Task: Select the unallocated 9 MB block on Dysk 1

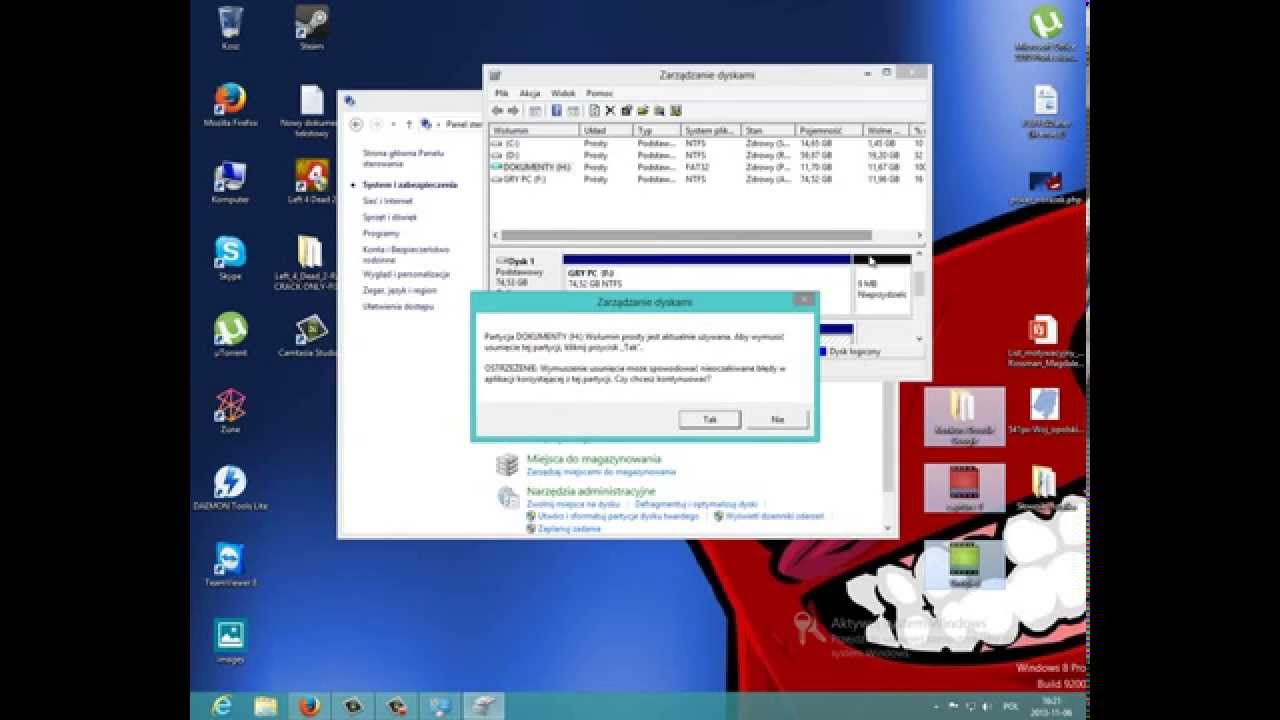Action: [881, 285]
